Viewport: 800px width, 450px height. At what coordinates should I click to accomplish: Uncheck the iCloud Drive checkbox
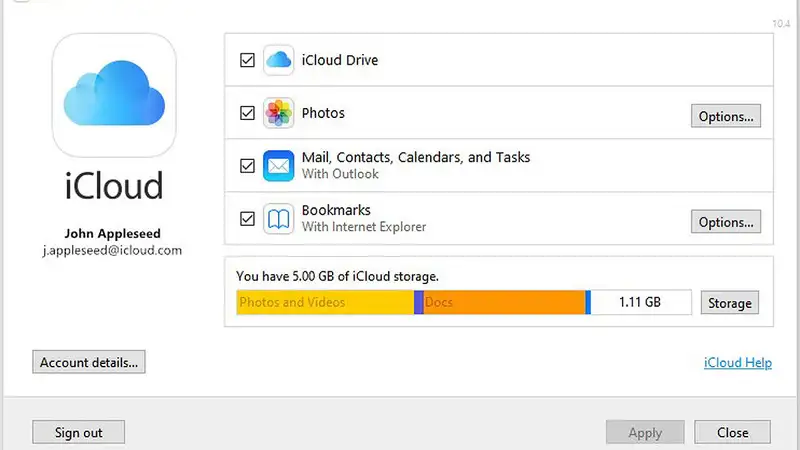247,60
